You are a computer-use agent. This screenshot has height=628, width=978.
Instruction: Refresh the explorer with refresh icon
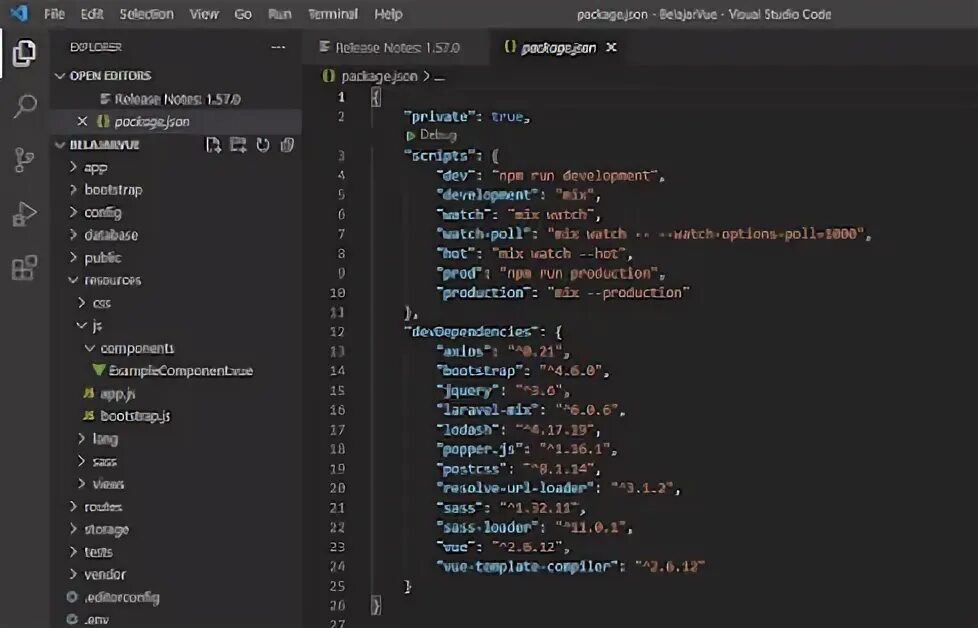coord(263,145)
